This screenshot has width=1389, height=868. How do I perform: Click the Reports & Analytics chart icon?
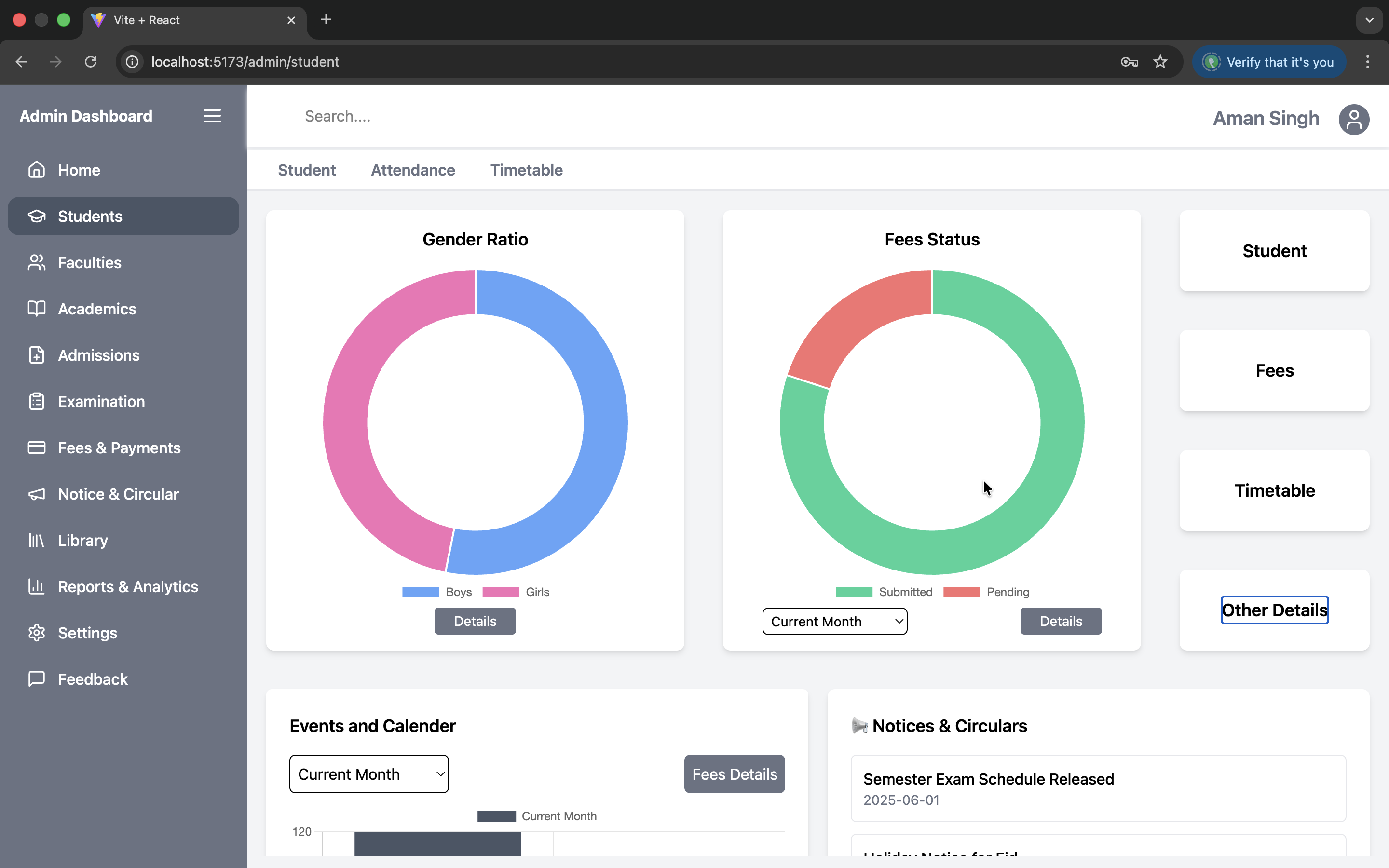[37, 587]
